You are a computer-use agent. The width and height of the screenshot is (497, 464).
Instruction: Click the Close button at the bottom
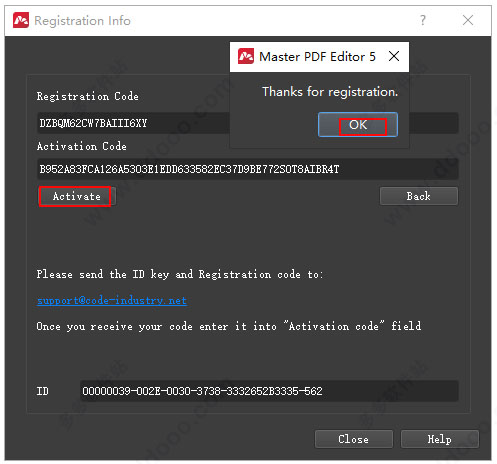point(354,439)
